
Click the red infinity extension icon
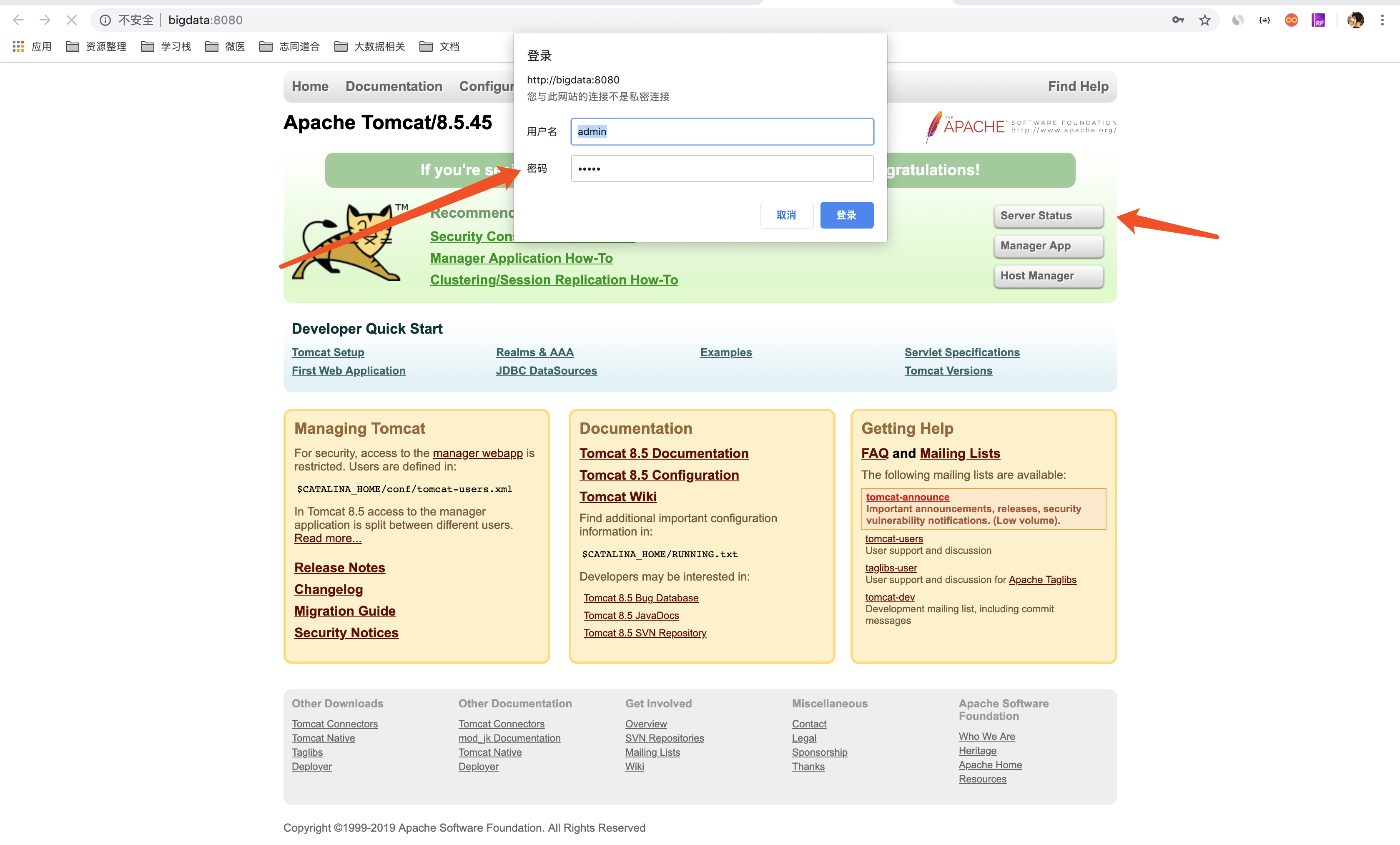1292,20
